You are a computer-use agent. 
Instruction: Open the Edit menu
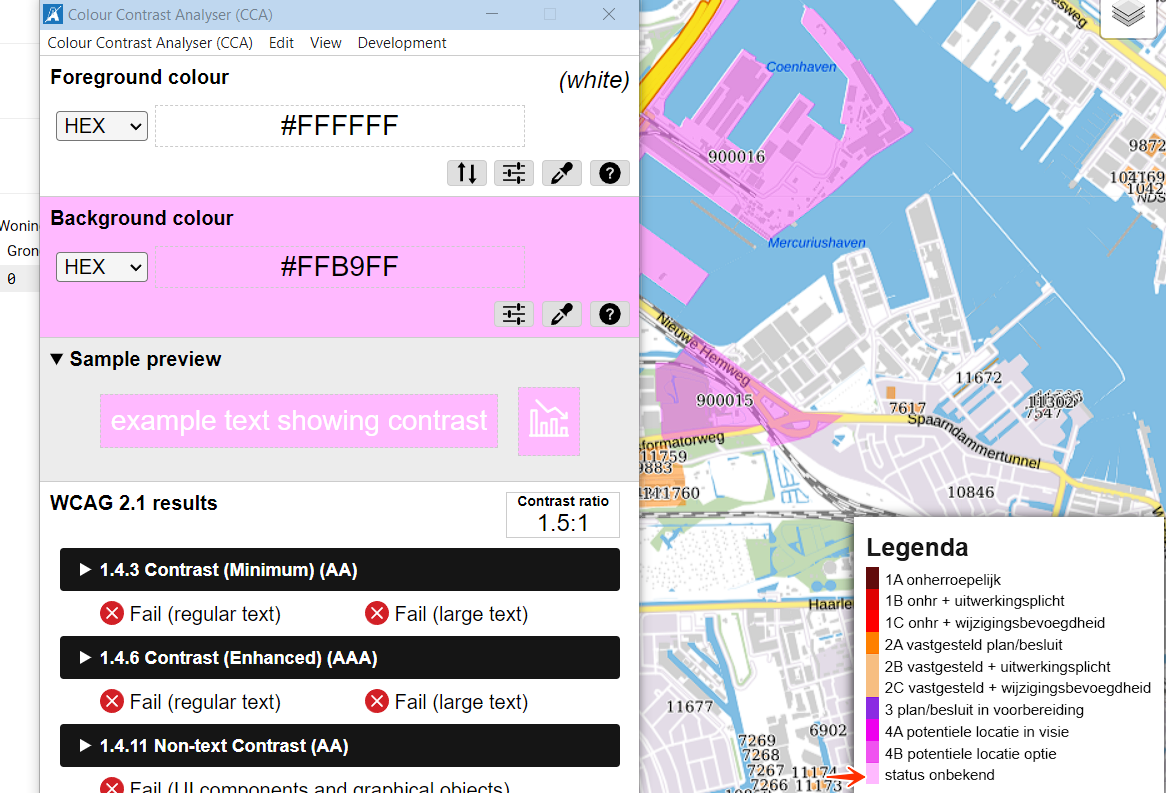pyautogui.click(x=281, y=43)
